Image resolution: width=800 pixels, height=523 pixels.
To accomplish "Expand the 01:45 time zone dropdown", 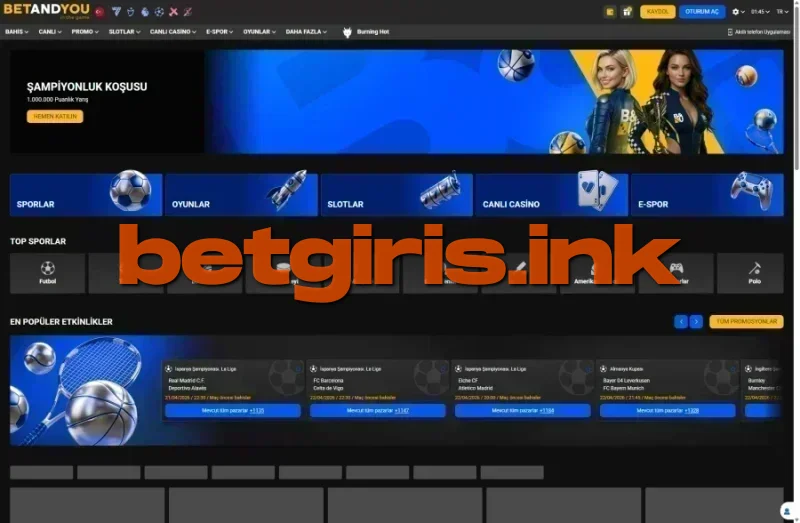I will coord(760,12).
